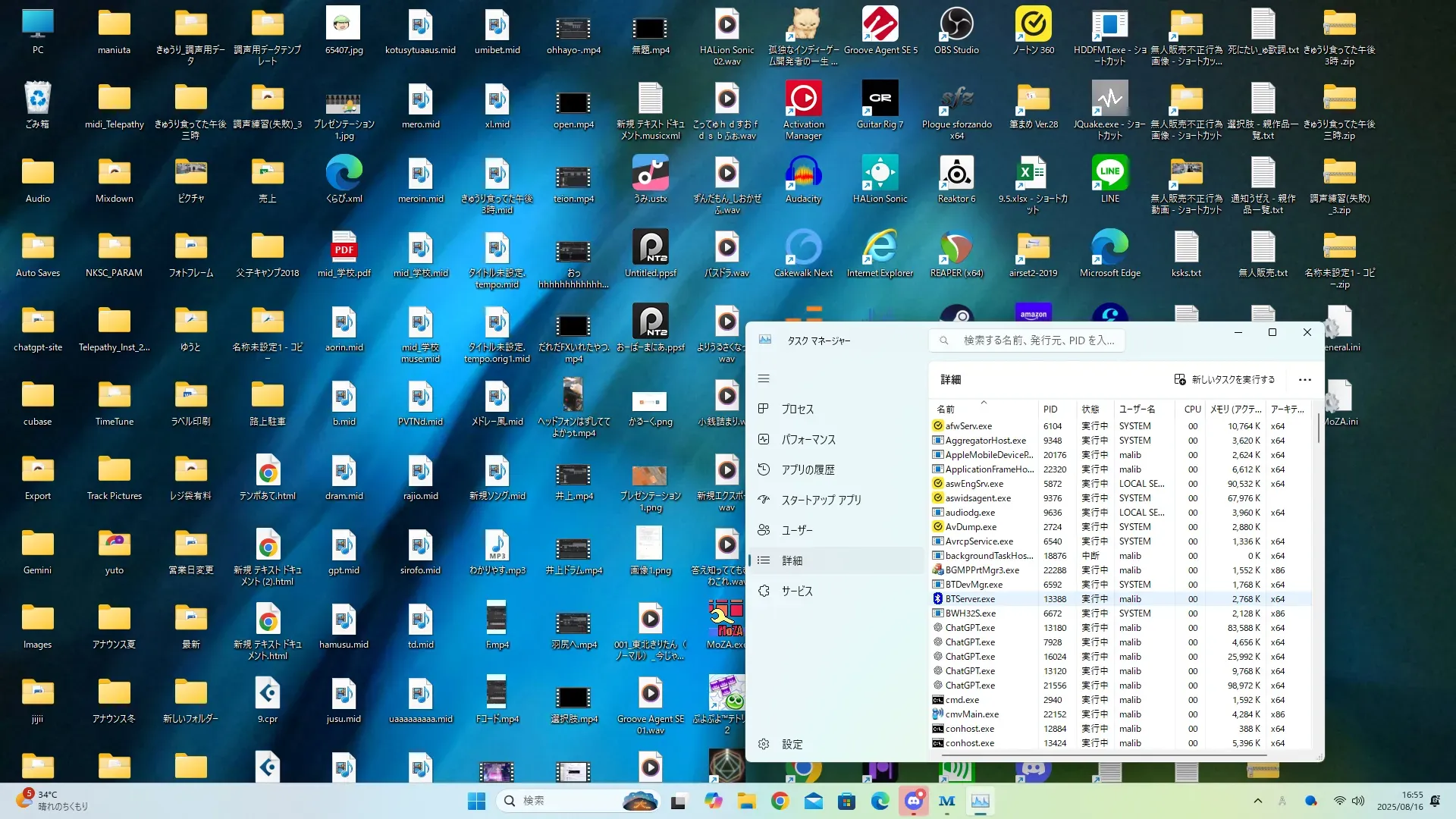Open the App history page

(808, 469)
